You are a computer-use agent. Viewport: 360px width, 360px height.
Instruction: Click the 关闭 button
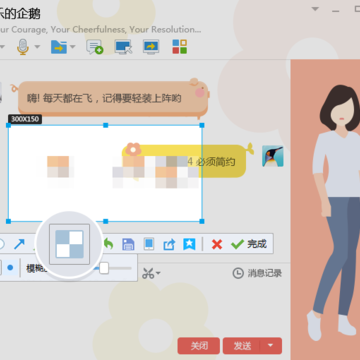coord(199,346)
